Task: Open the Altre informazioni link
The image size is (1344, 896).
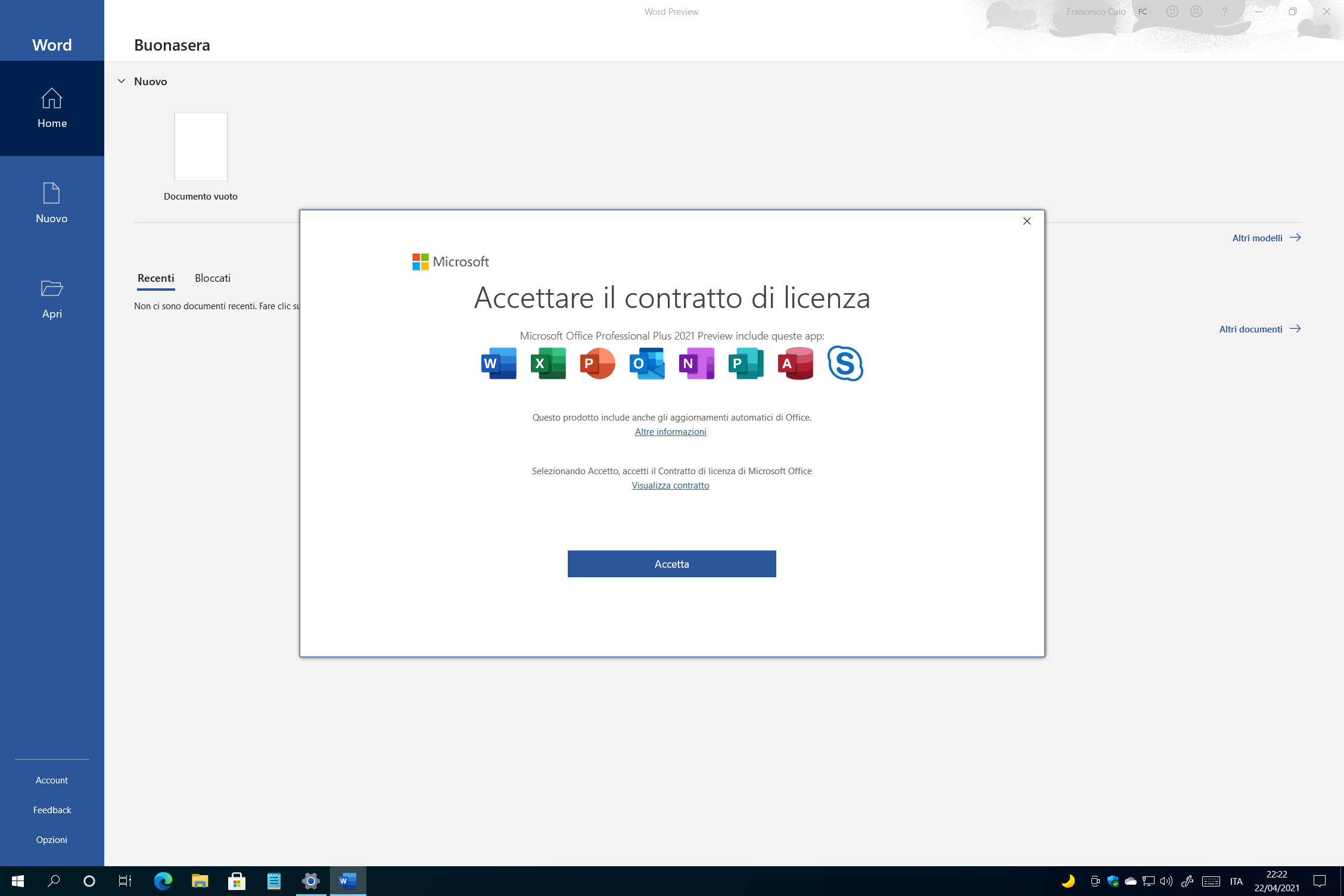Action: [671, 432]
